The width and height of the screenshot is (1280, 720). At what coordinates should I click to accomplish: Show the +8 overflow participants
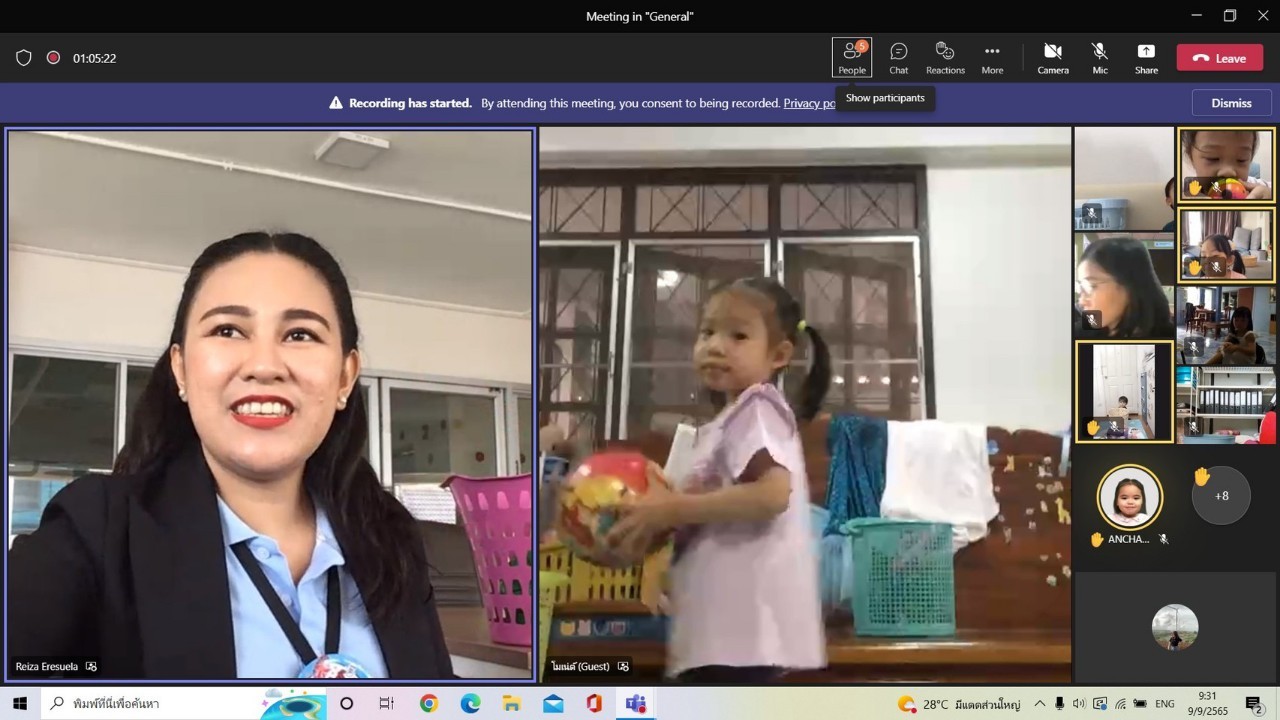pyautogui.click(x=1221, y=495)
